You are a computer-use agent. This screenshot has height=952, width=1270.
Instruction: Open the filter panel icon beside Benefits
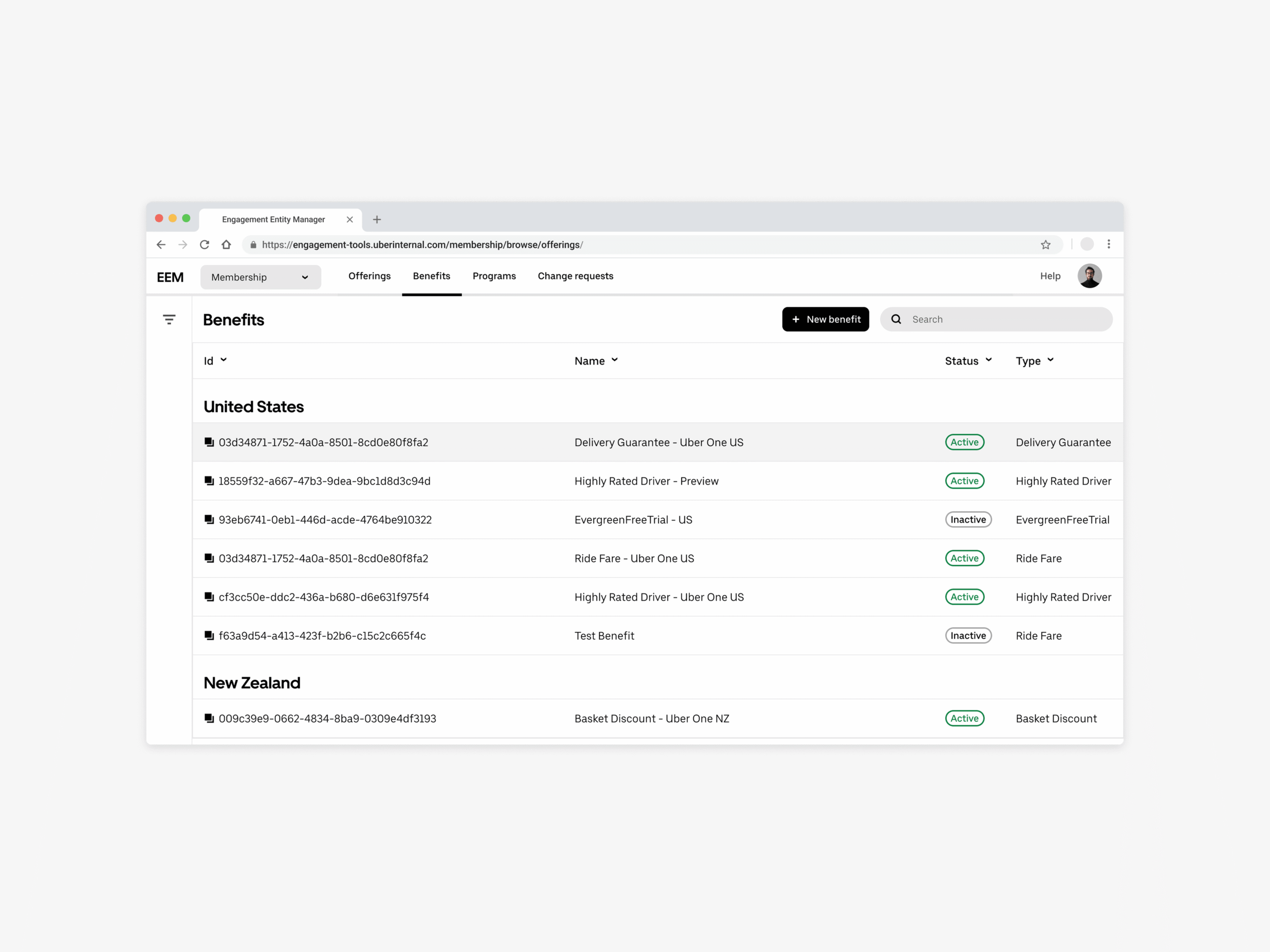coord(169,320)
